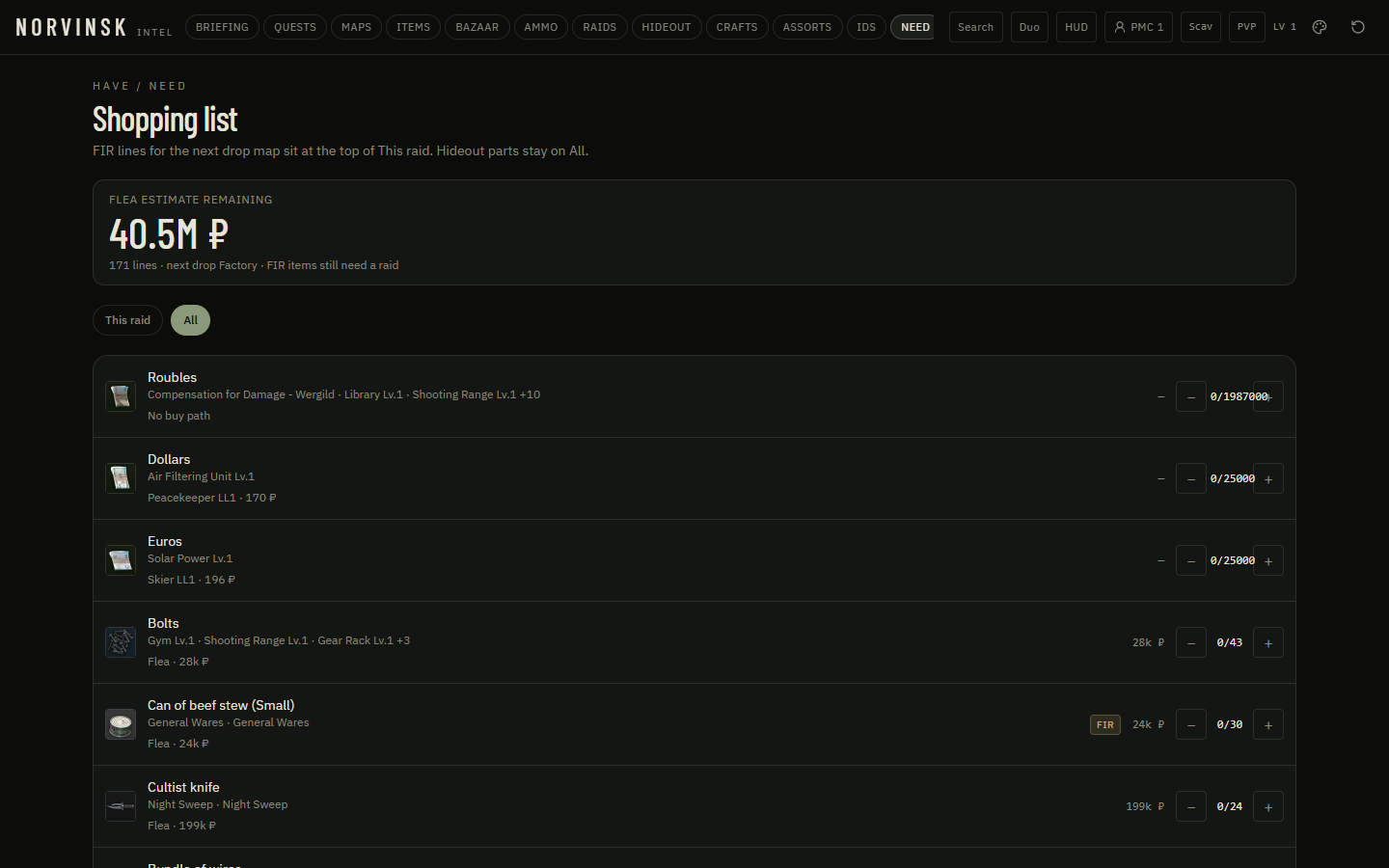Go to the CRAFTS tab
The width and height of the screenshot is (1389, 868).
pos(737,27)
